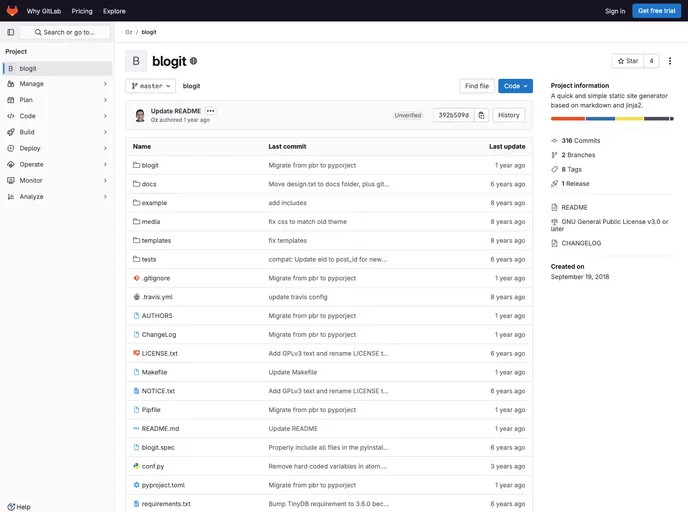
Task: Click the pyproject.toml gear icon
Action: tap(136, 485)
